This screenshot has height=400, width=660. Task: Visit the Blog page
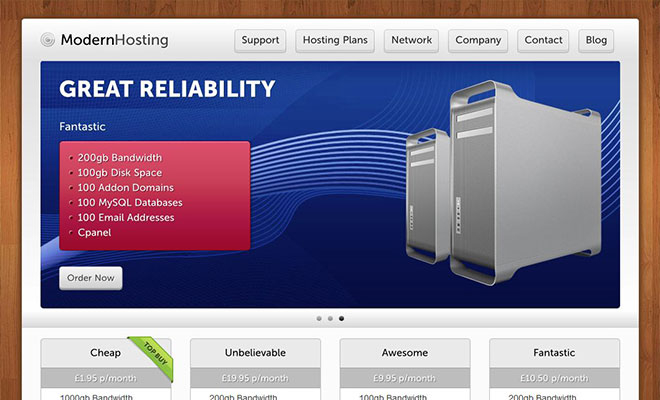[596, 41]
